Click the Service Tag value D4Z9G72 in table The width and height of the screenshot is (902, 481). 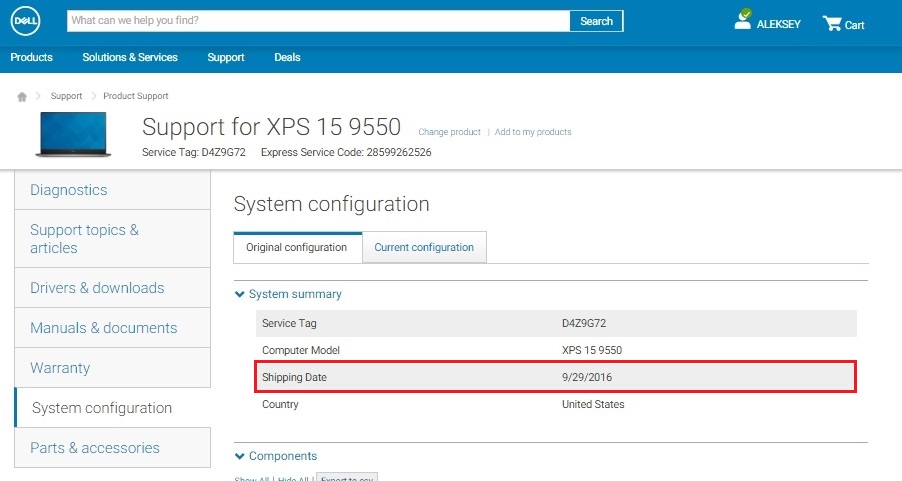pyautogui.click(x=584, y=323)
